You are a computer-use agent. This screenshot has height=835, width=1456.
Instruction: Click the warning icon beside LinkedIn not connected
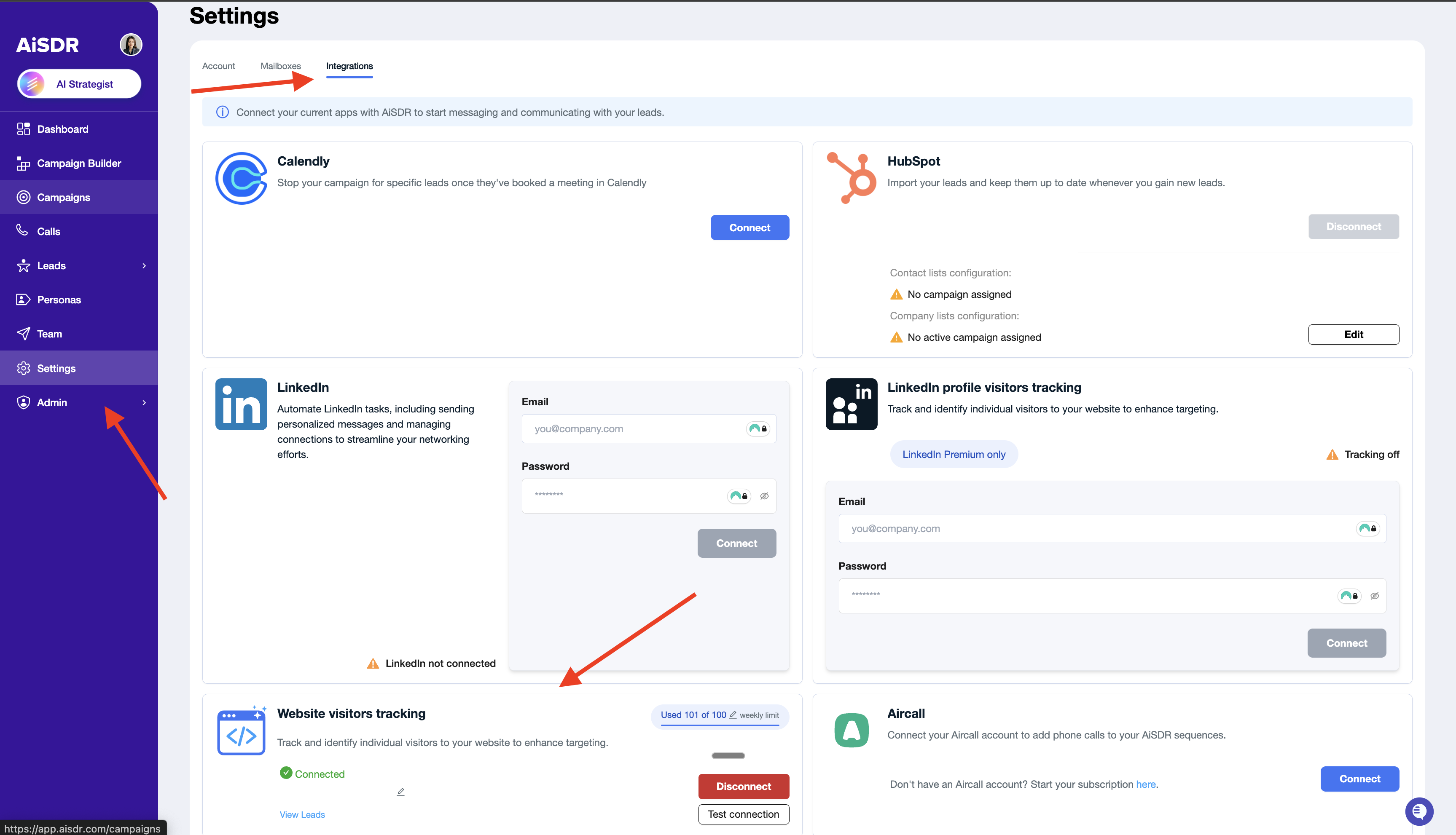pos(373,664)
